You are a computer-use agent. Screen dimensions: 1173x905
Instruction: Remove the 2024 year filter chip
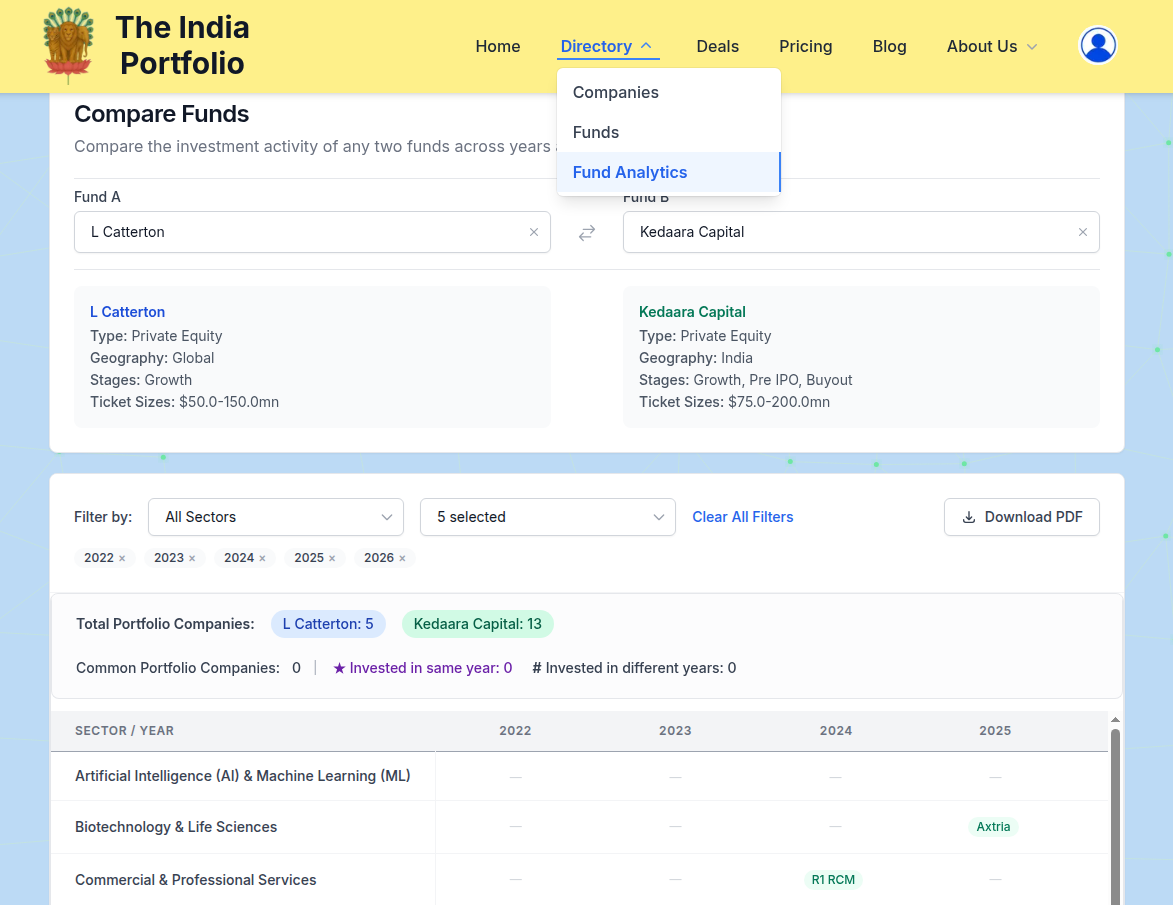263,559
